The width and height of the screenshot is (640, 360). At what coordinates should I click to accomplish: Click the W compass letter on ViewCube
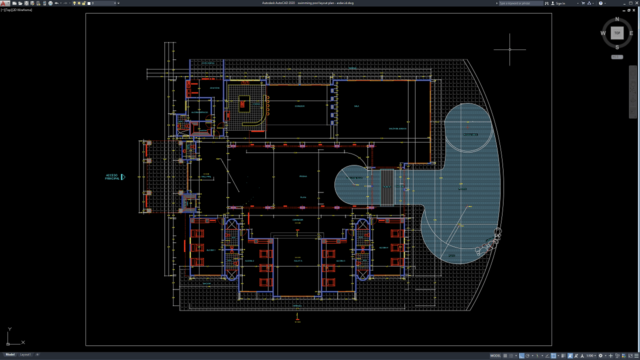click(x=603, y=33)
